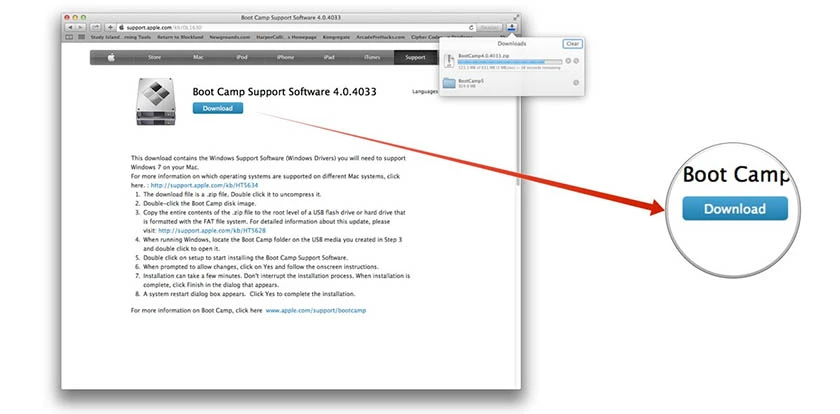Go back with Safari's back arrow
Screen dimensions: 840x414
[x=70, y=27]
